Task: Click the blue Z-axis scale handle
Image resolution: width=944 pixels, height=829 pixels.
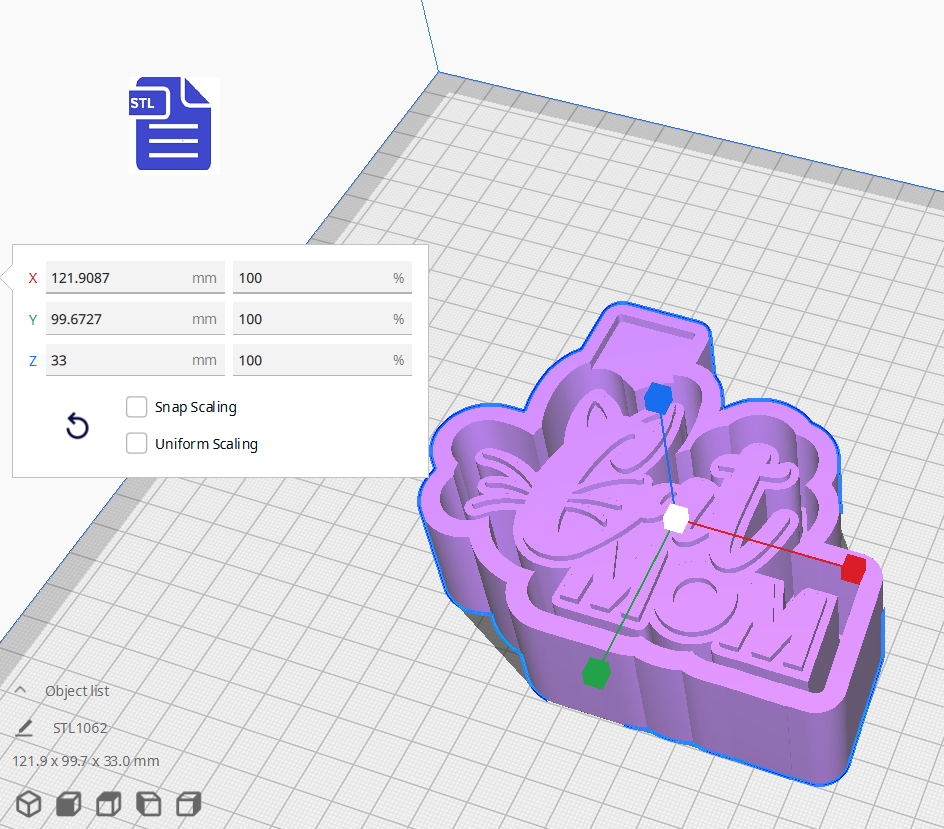Action: coord(659,398)
